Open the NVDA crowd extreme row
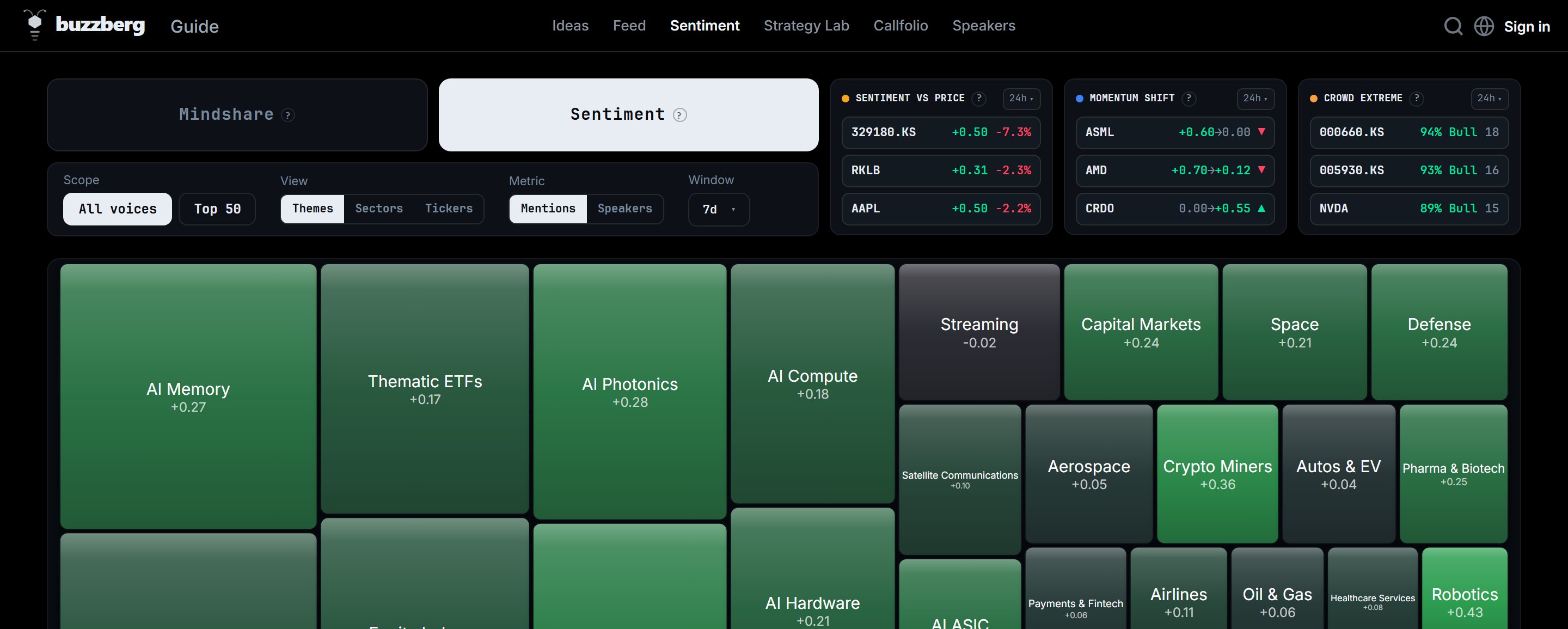This screenshot has height=629, width=1568. (1409, 209)
